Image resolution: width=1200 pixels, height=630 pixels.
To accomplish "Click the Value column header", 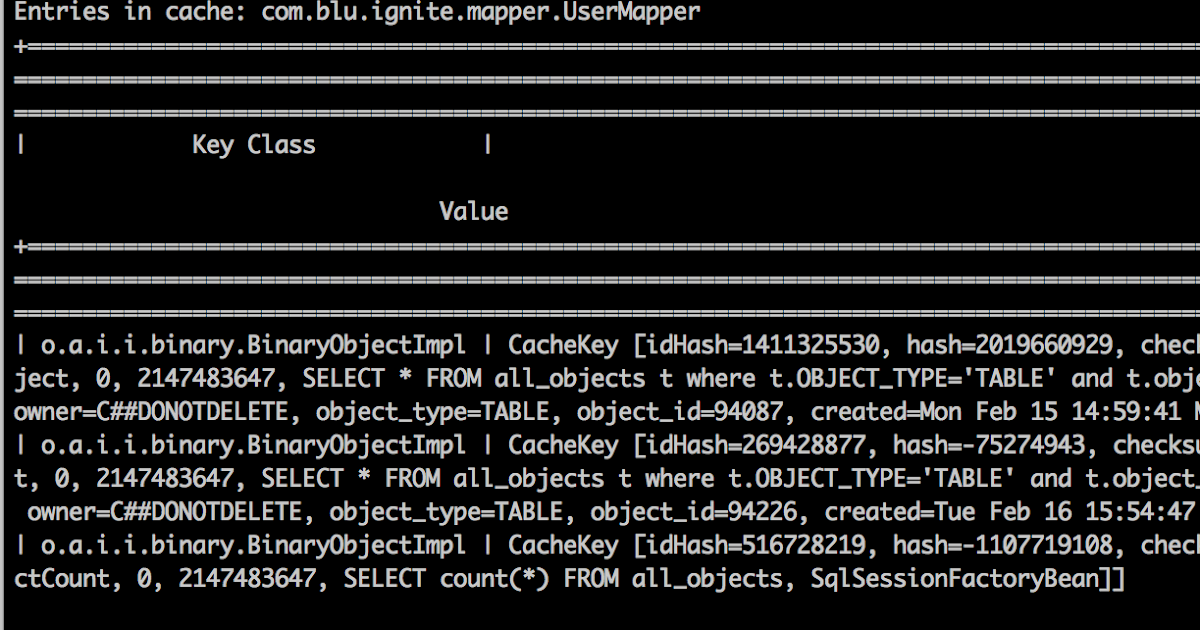I will [x=474, y=211].
